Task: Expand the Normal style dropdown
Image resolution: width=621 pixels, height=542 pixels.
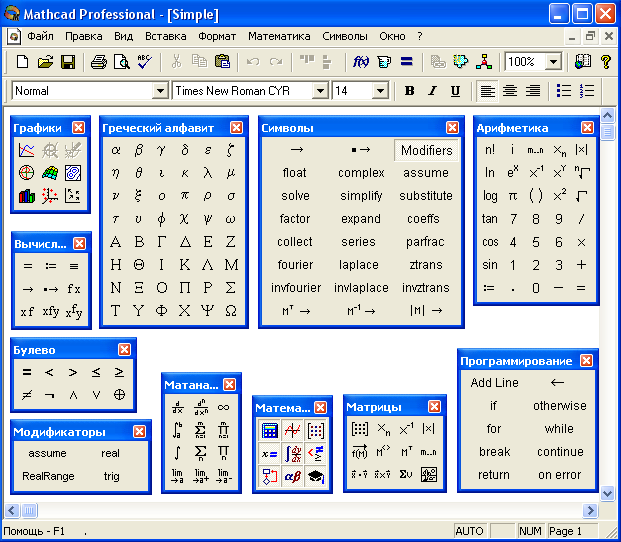Action: click(160, 91)
